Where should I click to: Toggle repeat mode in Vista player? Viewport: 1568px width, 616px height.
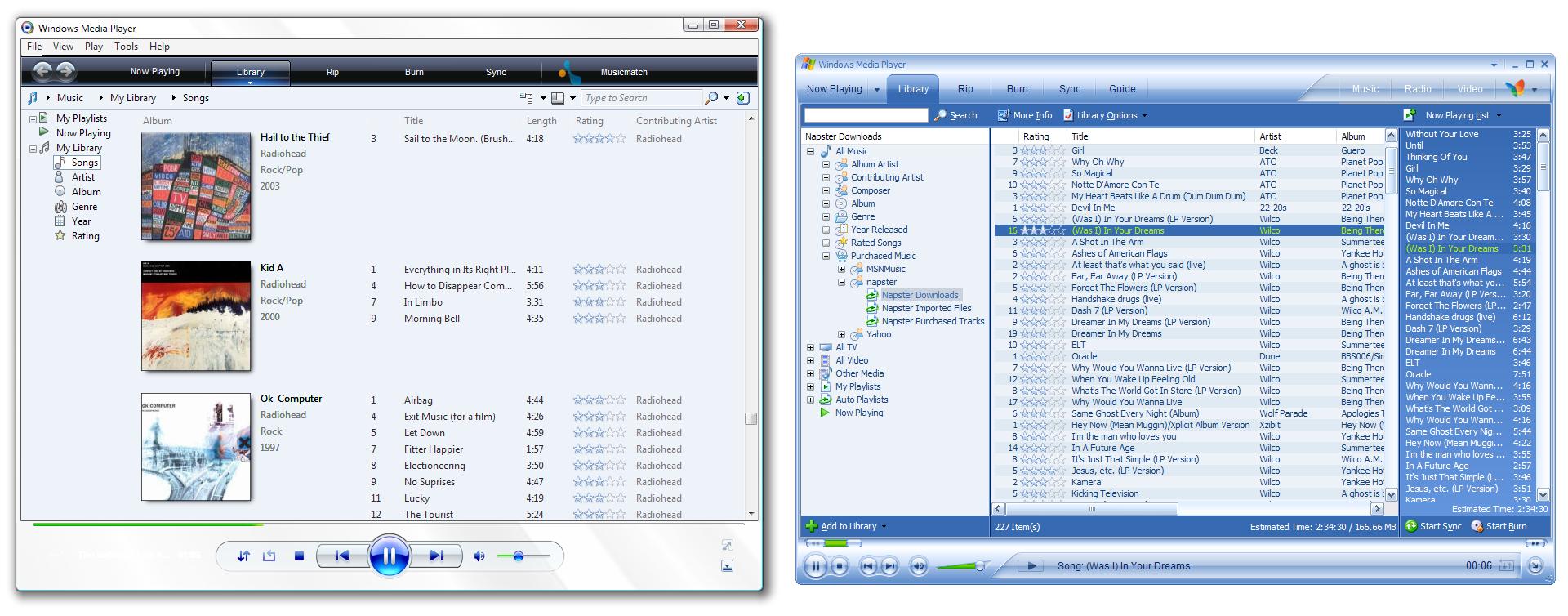(x=269, y=556)
